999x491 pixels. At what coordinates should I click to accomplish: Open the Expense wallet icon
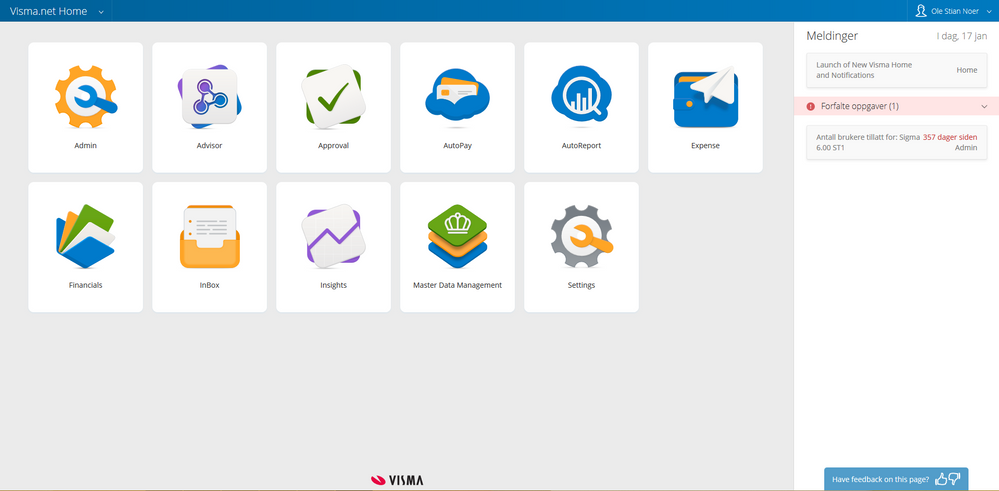pos(705,97)
